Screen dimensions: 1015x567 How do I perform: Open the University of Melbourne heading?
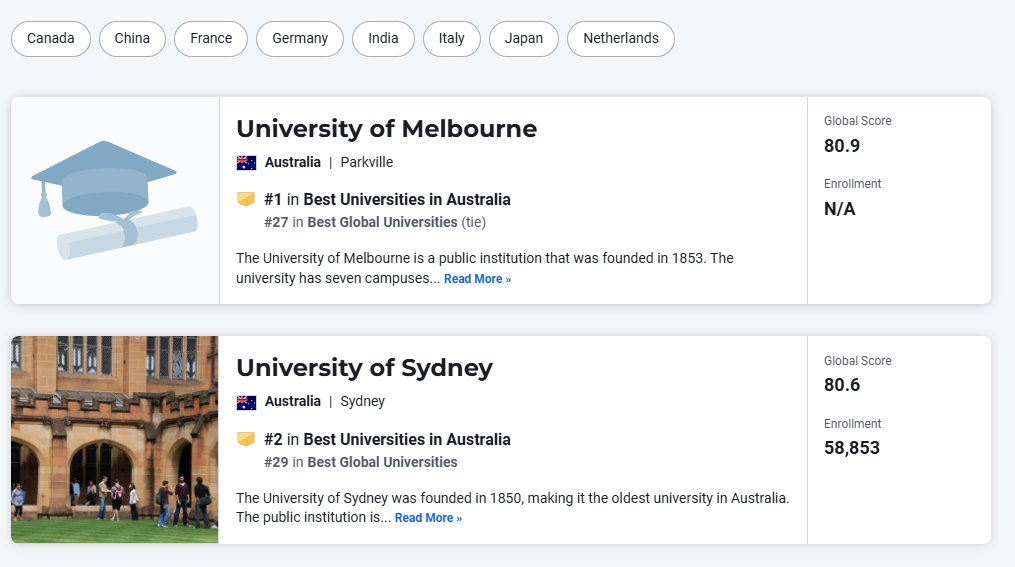(386, 129)
